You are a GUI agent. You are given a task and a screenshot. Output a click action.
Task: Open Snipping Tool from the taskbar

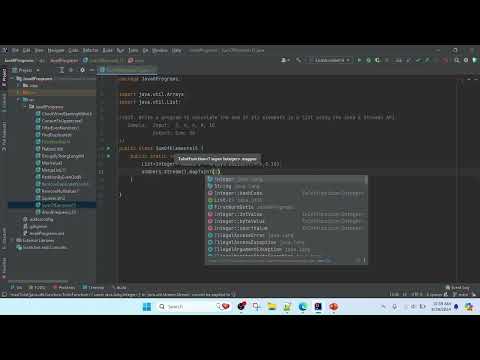pyautogui.click(x=256, y=307)
